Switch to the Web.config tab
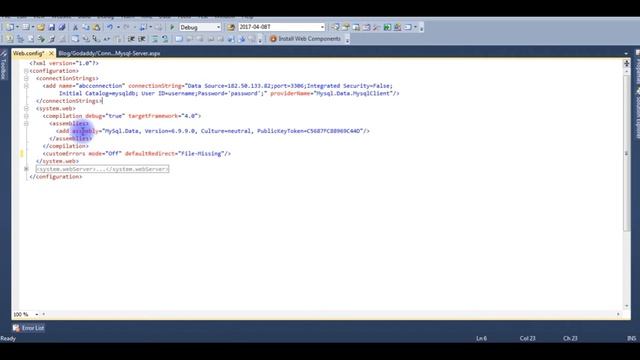The width and height of the screenshot is (640, 360). pyautogui.click(x=28, y=53)
